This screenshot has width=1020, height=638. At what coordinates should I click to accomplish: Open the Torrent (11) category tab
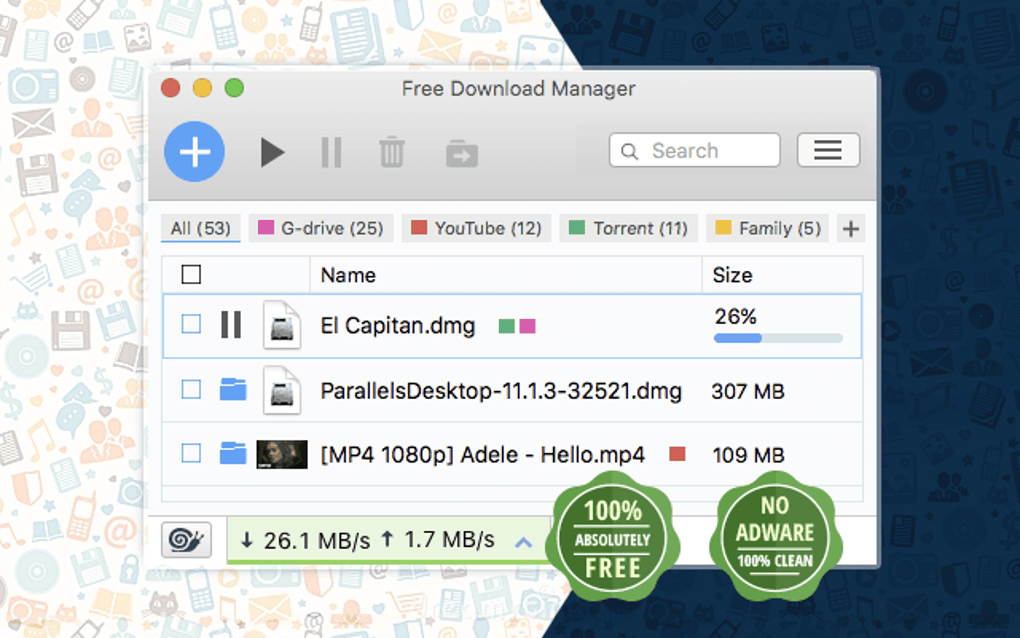pos(628,228)
